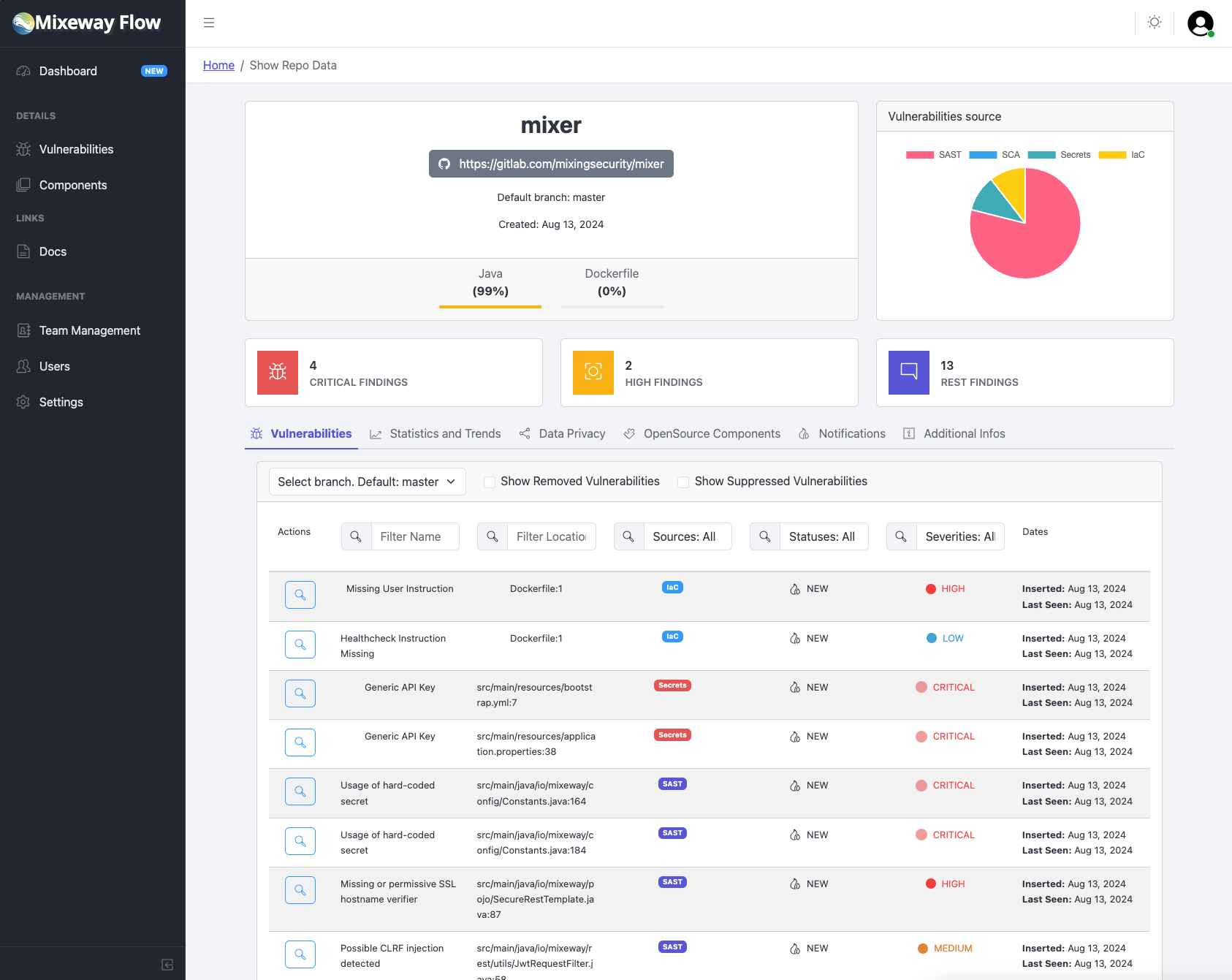The width and height of the screenshot is (1232, 980).
Task: Click the red critical findings bug icon
Action: point(278,373)
